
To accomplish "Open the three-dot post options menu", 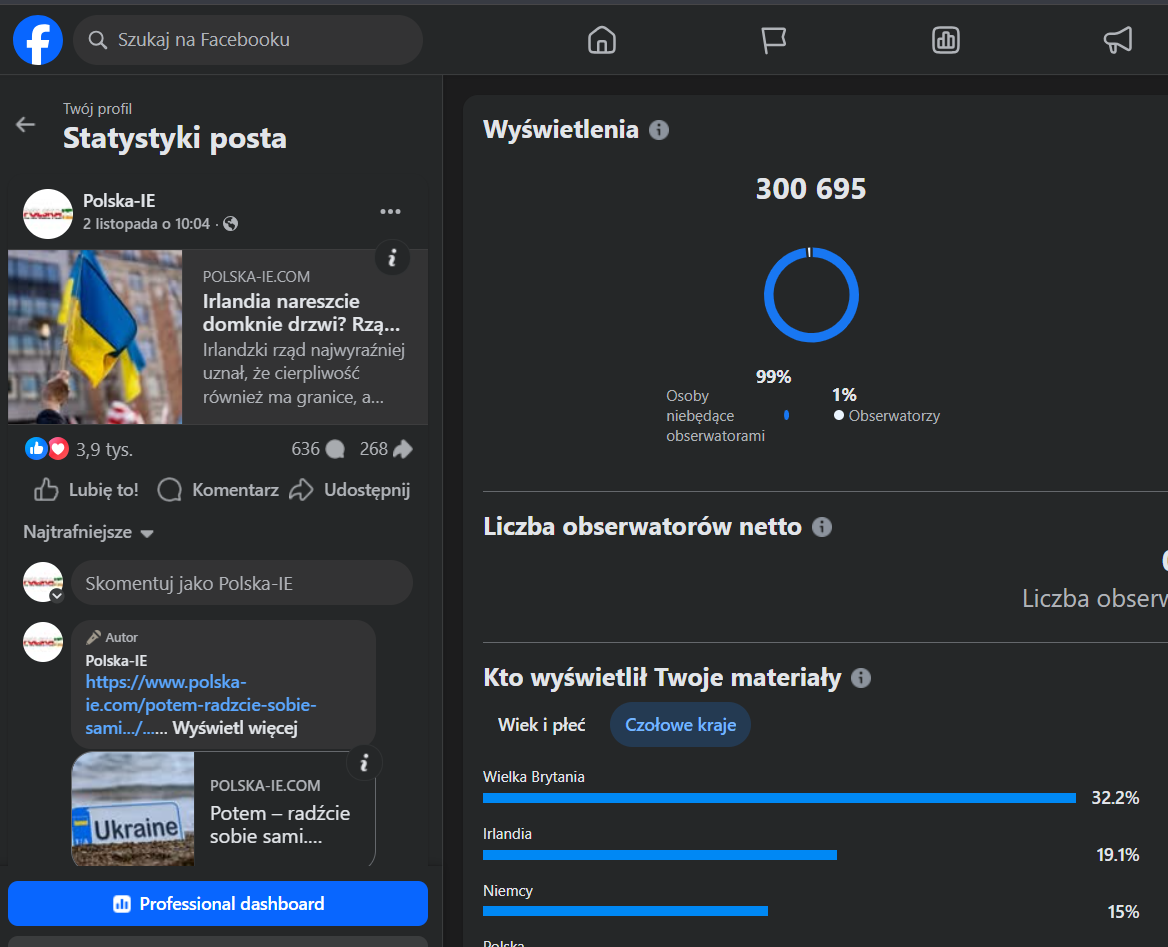I will tap(390, 212).
